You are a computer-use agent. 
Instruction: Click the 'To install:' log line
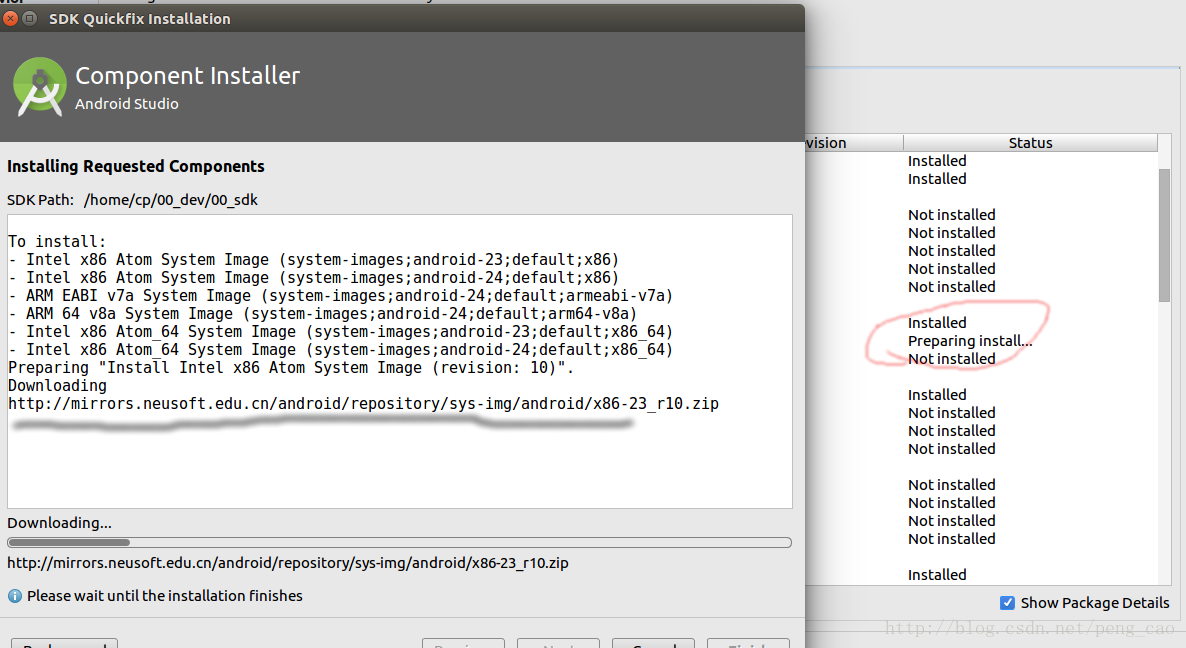(x=57, y=242)
